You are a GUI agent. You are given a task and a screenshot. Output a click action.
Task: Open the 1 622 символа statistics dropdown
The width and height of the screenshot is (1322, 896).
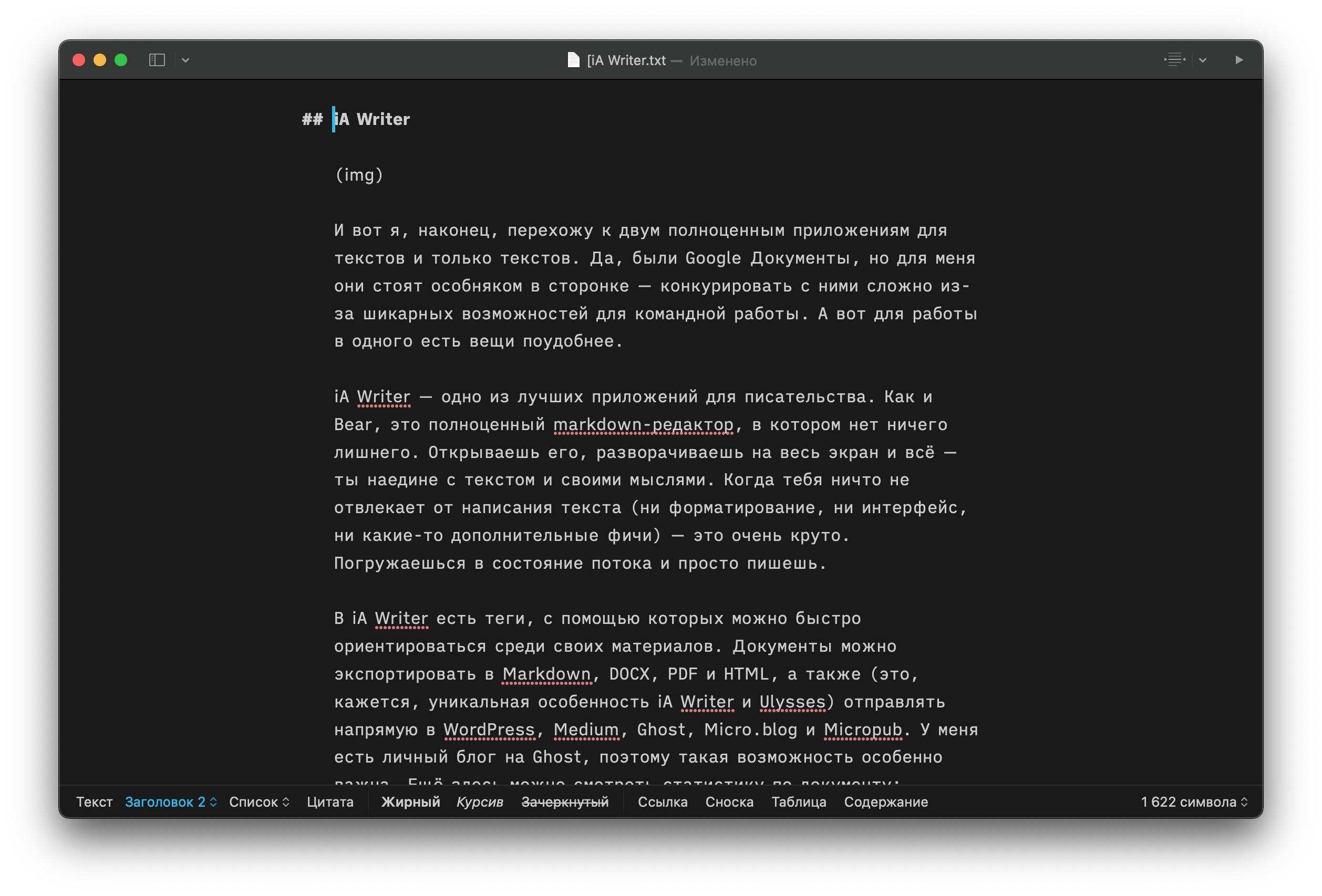coord(1194,801)
